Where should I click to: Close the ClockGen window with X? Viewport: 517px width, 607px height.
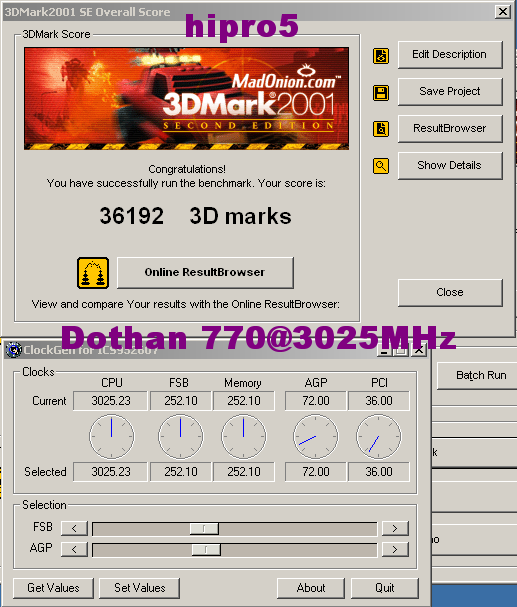419,350
